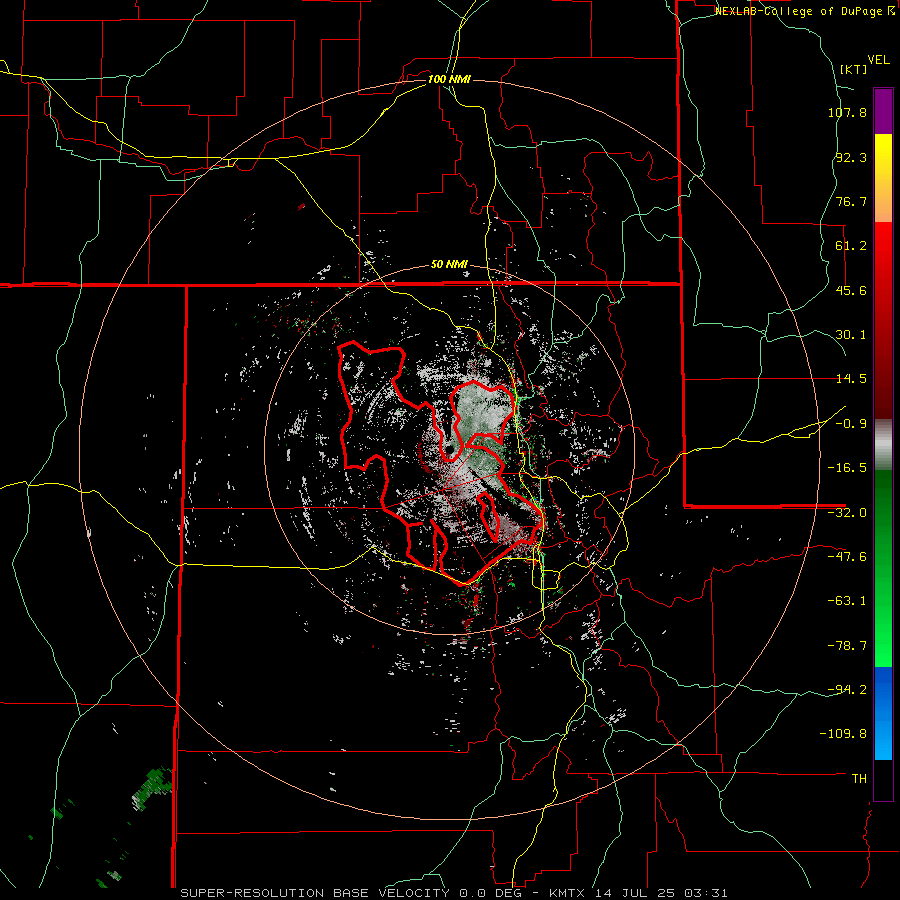Click the 107.8 velocity scale value
The image size is (900, 900).
pos(847,112)
